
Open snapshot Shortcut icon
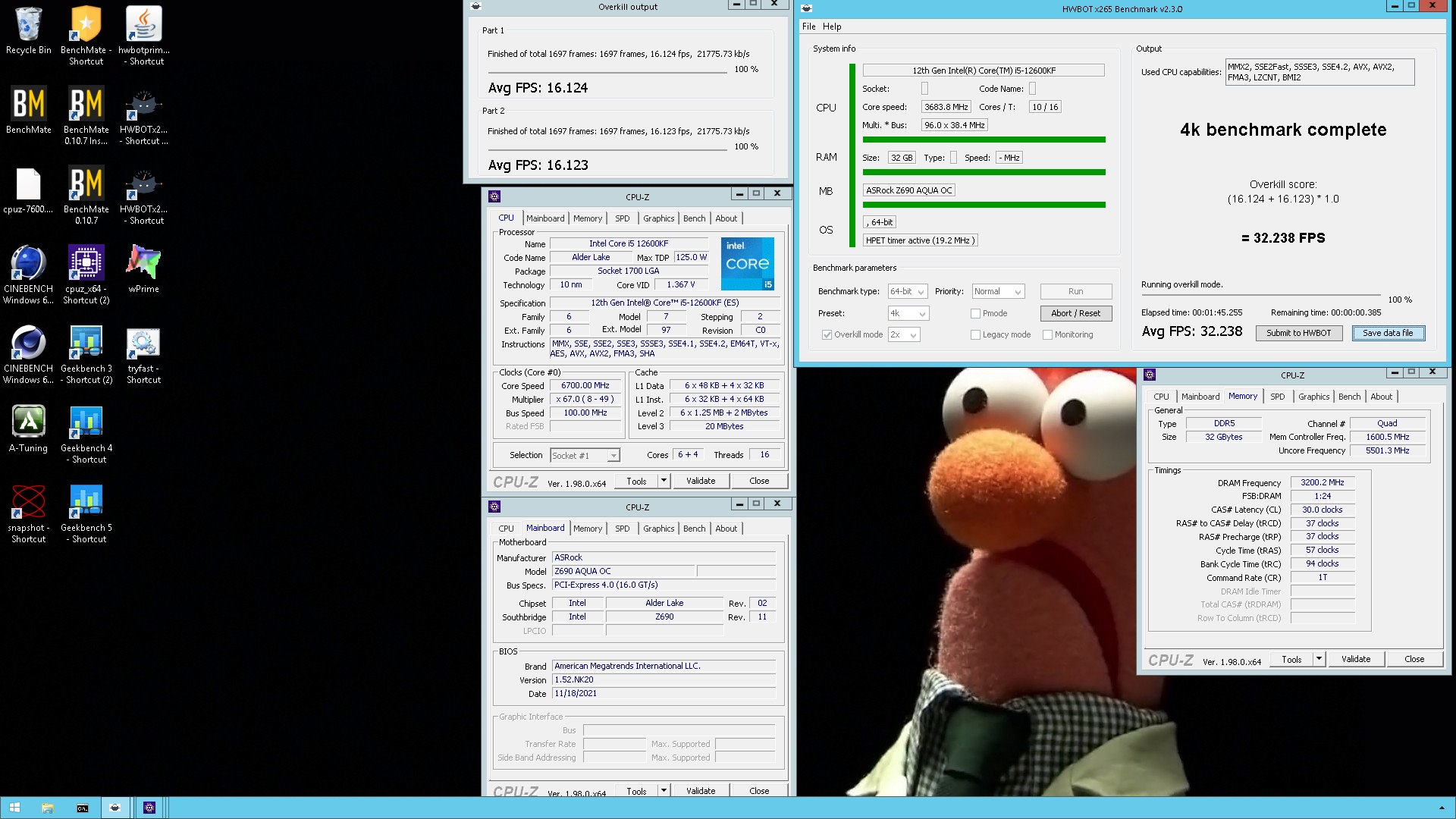29,513
